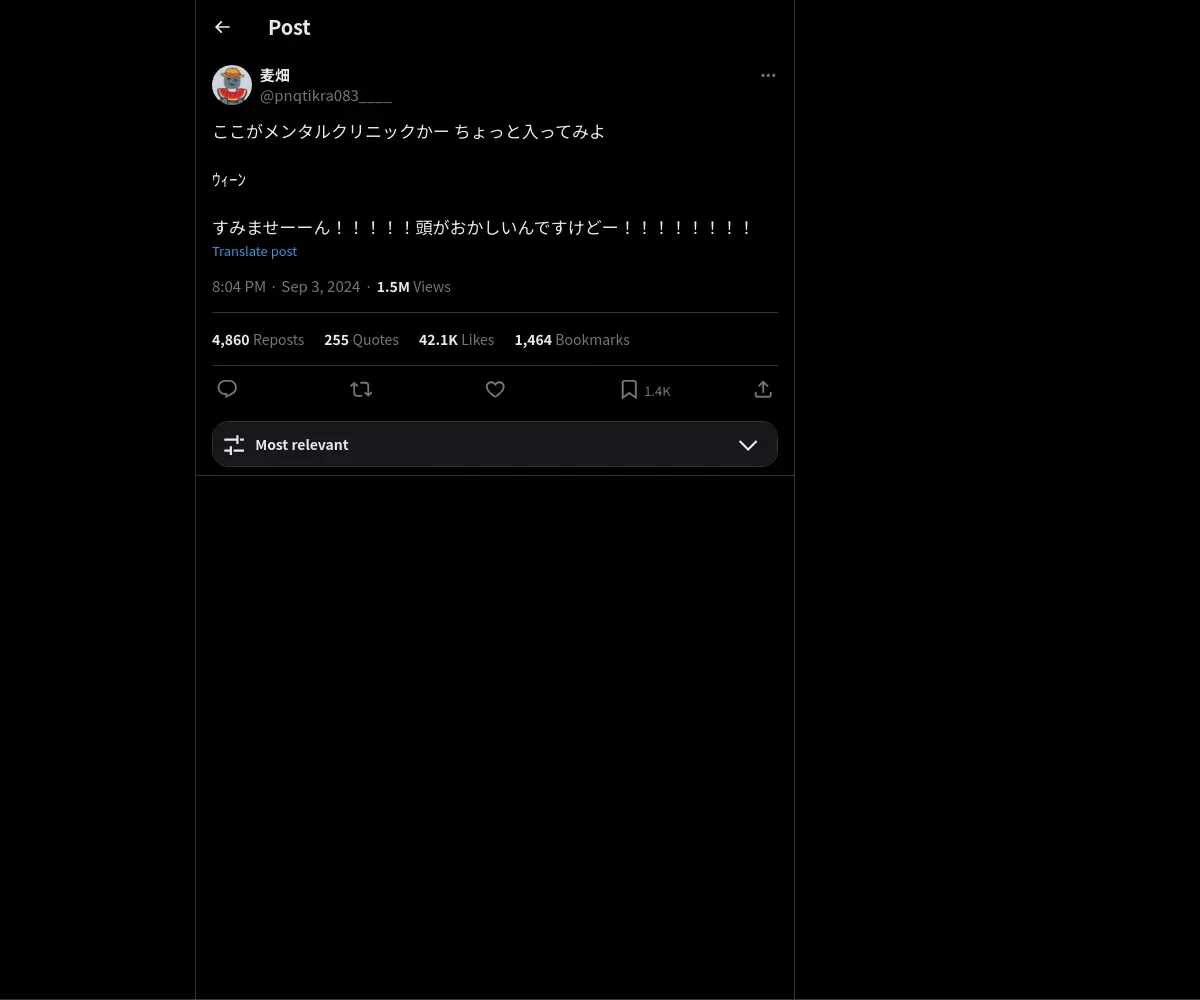Click the Translate post link

coord(254,251)
